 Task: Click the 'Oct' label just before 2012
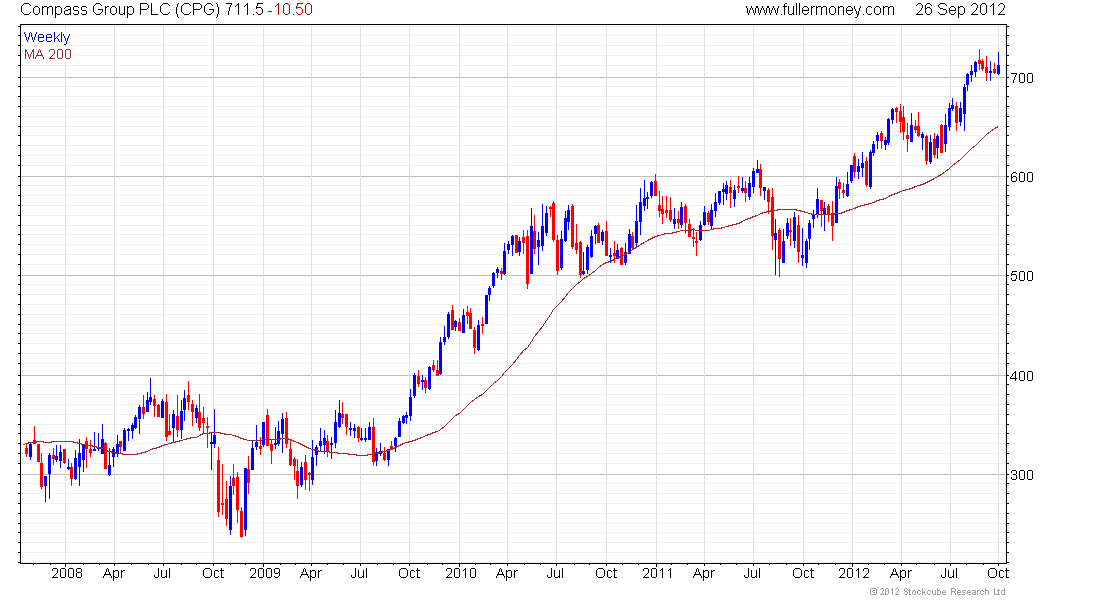(803, 573)
